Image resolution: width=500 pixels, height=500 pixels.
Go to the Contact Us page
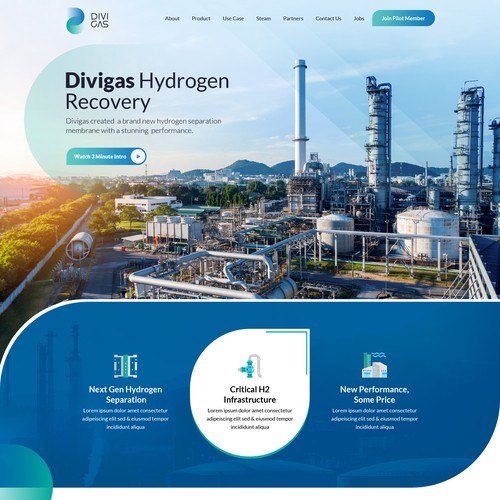tap(328, 18)
